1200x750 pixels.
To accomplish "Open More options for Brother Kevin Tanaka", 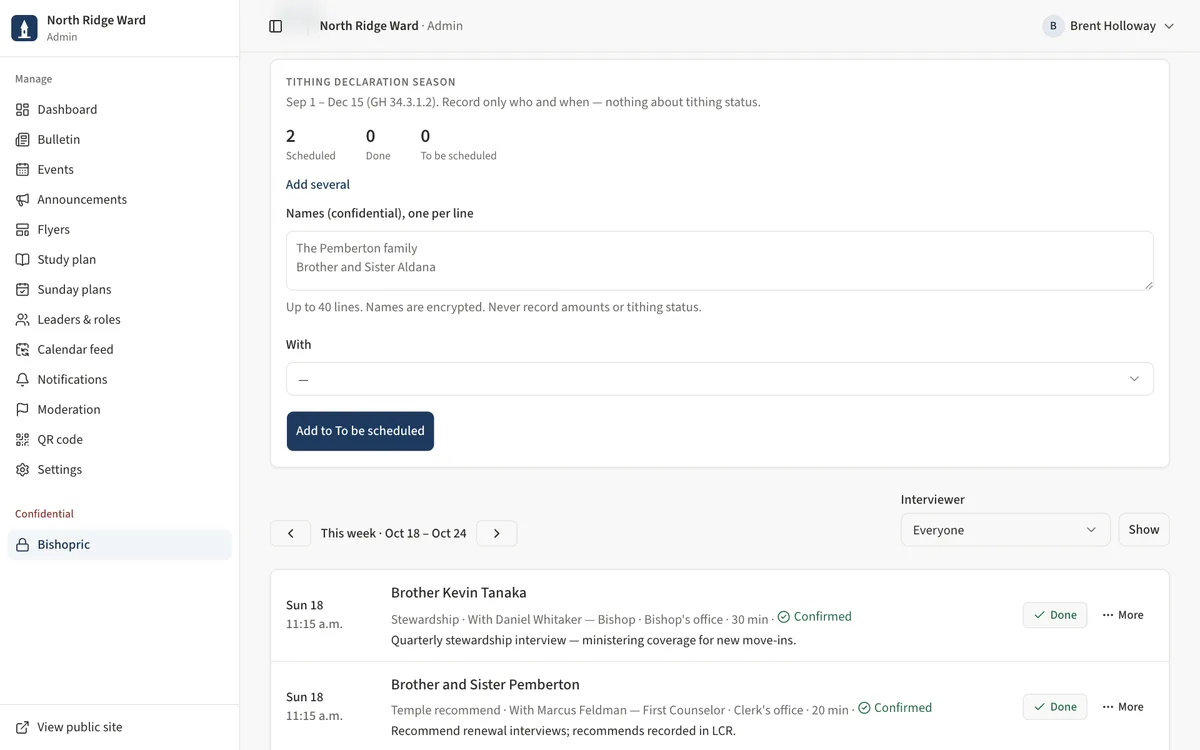I will (1123, 615).
